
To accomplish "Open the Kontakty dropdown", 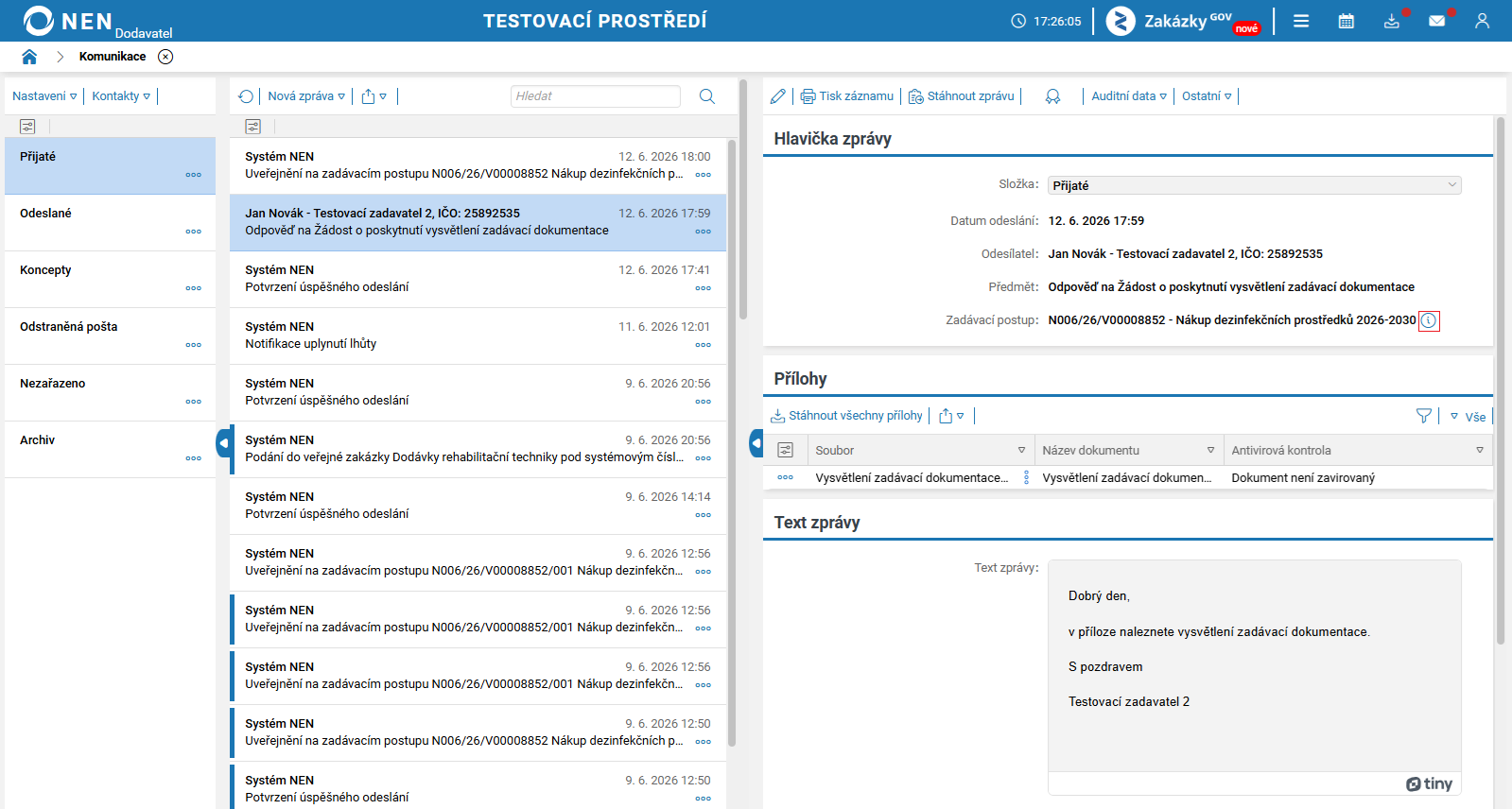I will (121, 96).
